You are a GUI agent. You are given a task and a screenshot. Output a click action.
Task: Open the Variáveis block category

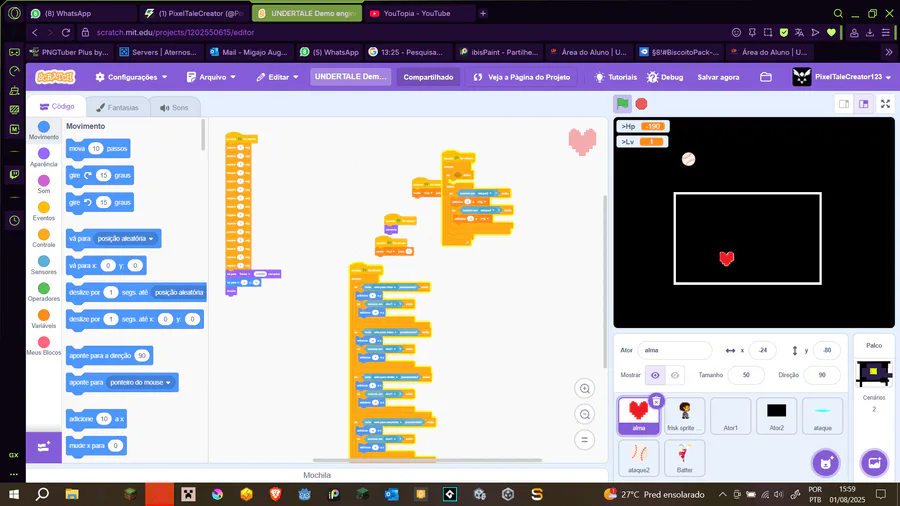coord(44,319)
